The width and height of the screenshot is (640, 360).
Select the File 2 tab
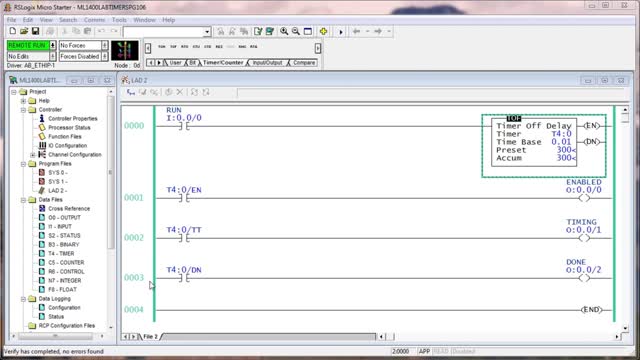click(150, 337)
